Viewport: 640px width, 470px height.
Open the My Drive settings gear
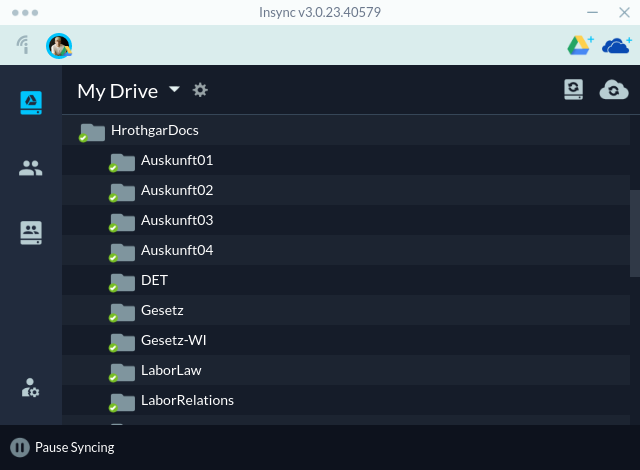coord(200,90)
